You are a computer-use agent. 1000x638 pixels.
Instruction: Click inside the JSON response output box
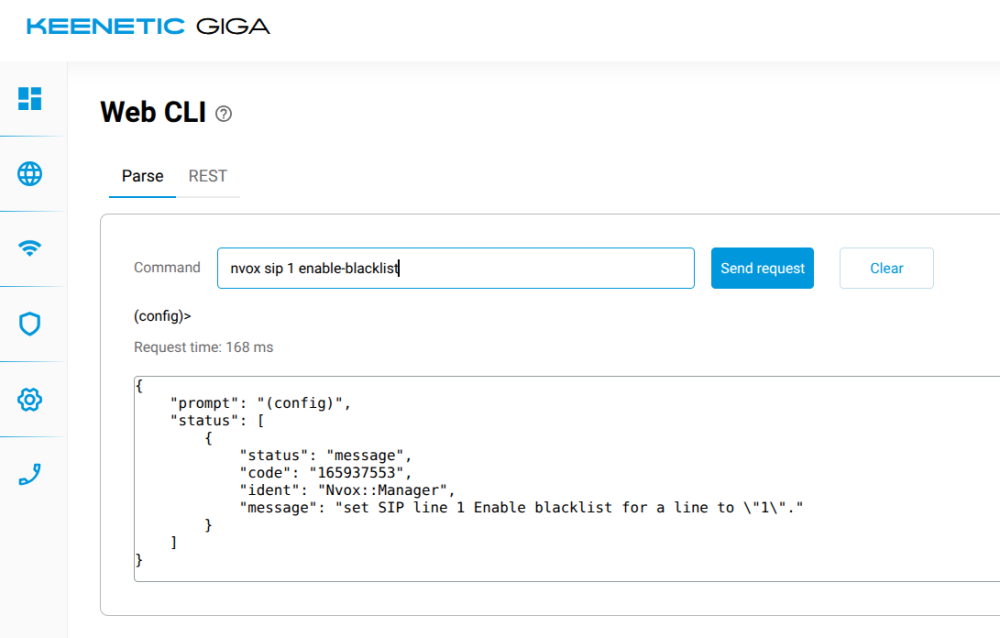(567, 478)
